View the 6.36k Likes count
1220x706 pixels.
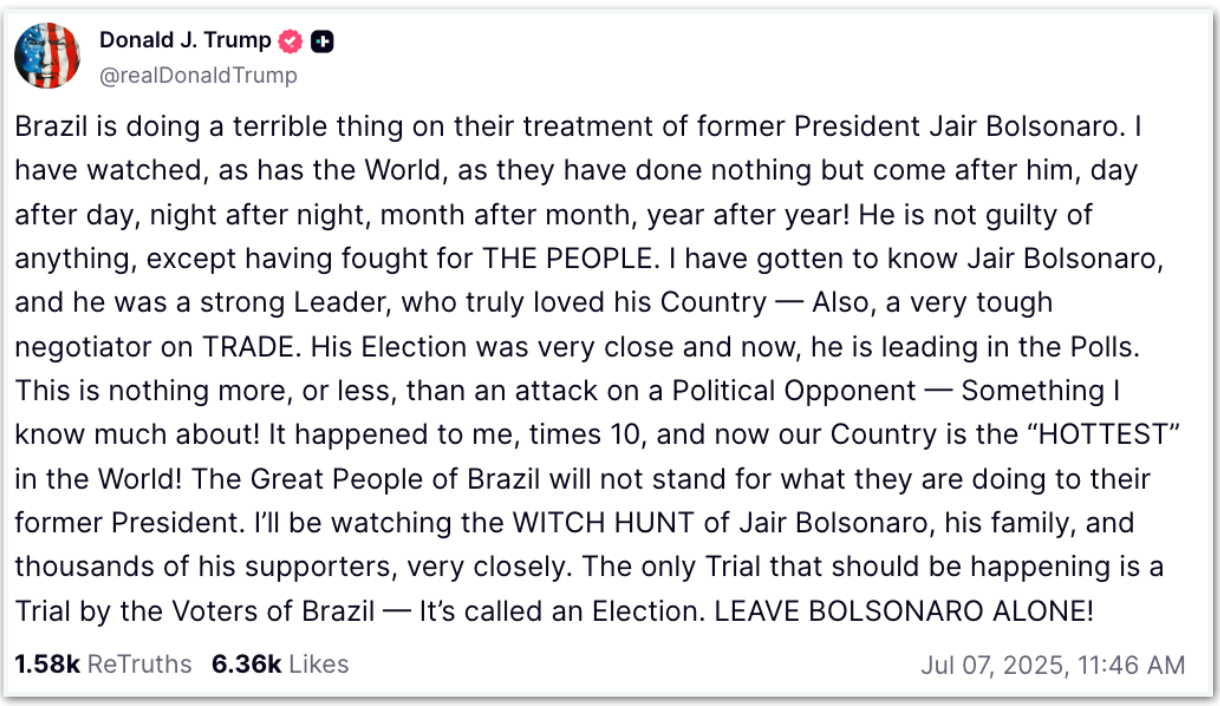pos(280,664)
